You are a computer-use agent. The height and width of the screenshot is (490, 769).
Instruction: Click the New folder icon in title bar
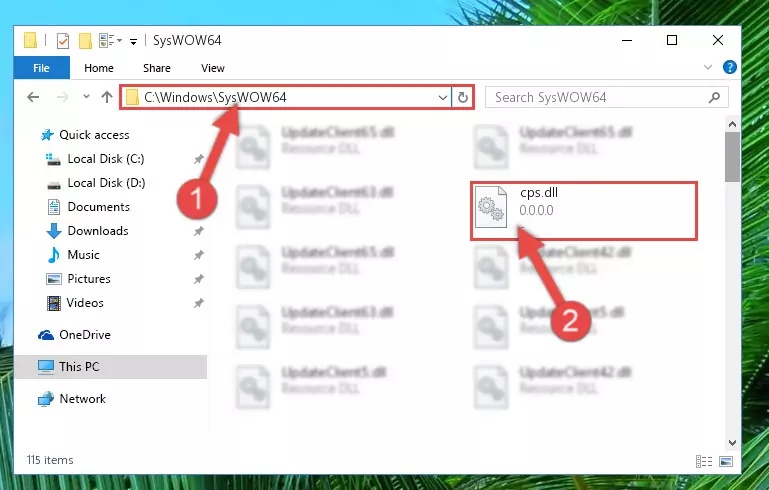85,41
